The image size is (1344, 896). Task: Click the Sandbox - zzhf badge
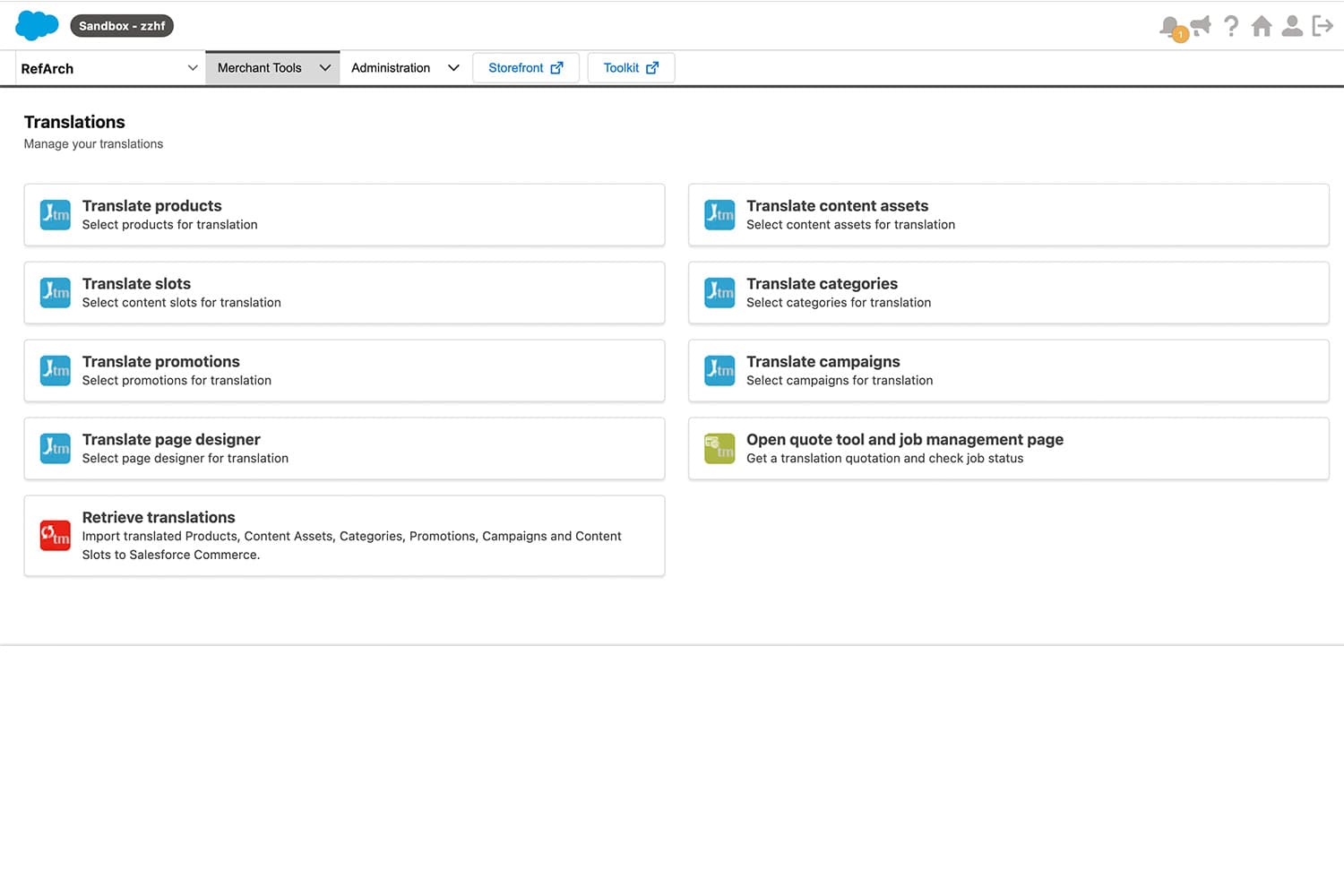(122, 26)
